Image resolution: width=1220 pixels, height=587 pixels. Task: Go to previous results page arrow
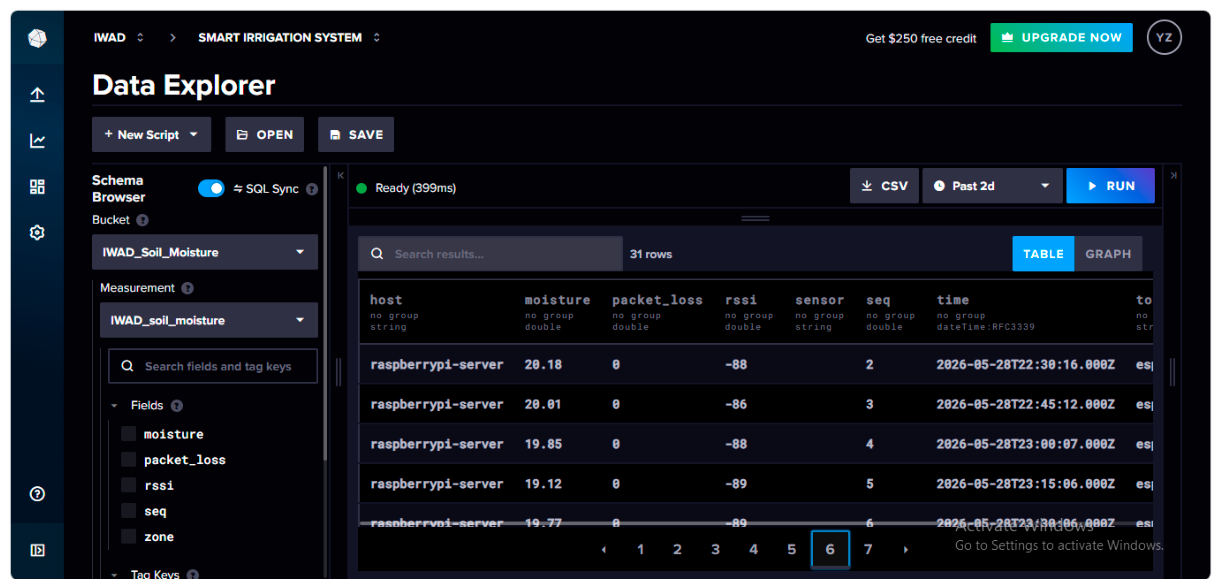point(603,550)
